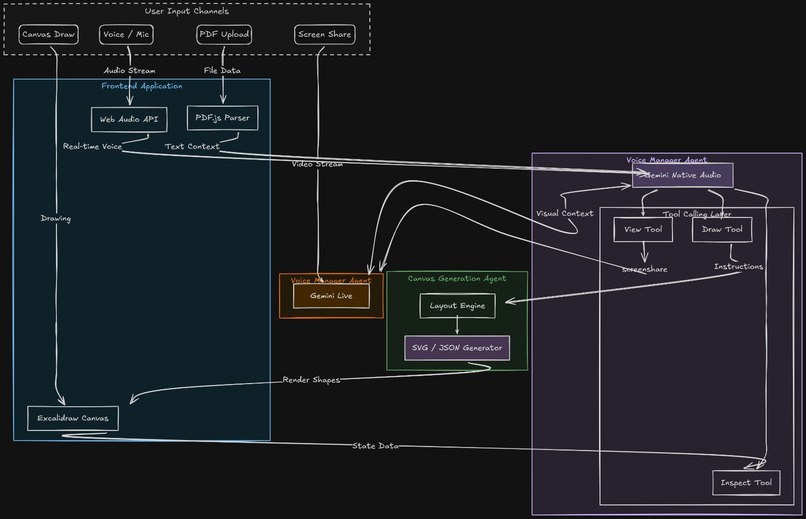
Task: Click the orange Voice Manager Agent label
Action: point(331,281)
